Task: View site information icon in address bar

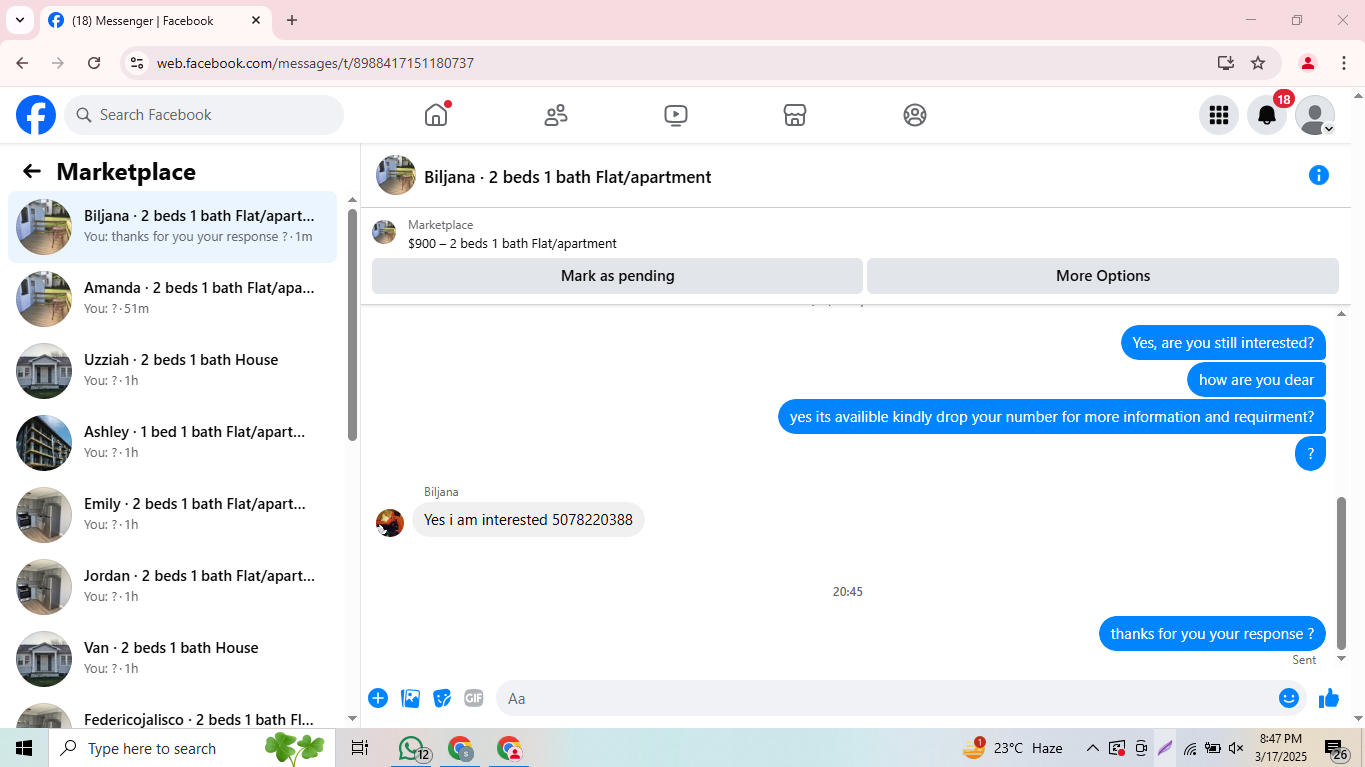Action: [138, 63]
